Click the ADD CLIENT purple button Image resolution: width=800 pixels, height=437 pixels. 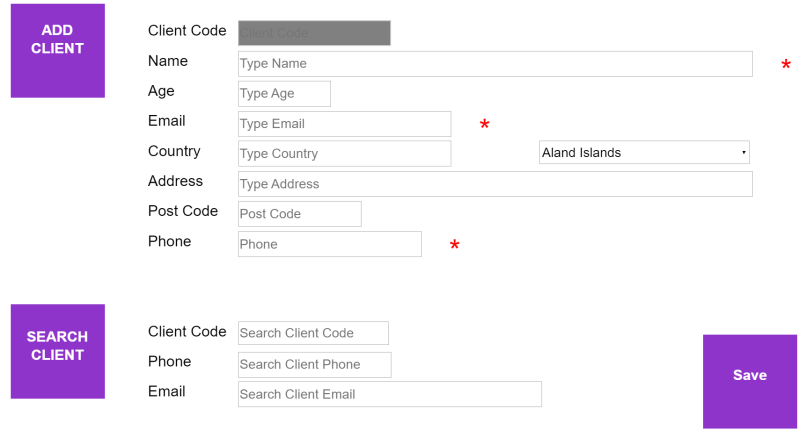(58, 50)
